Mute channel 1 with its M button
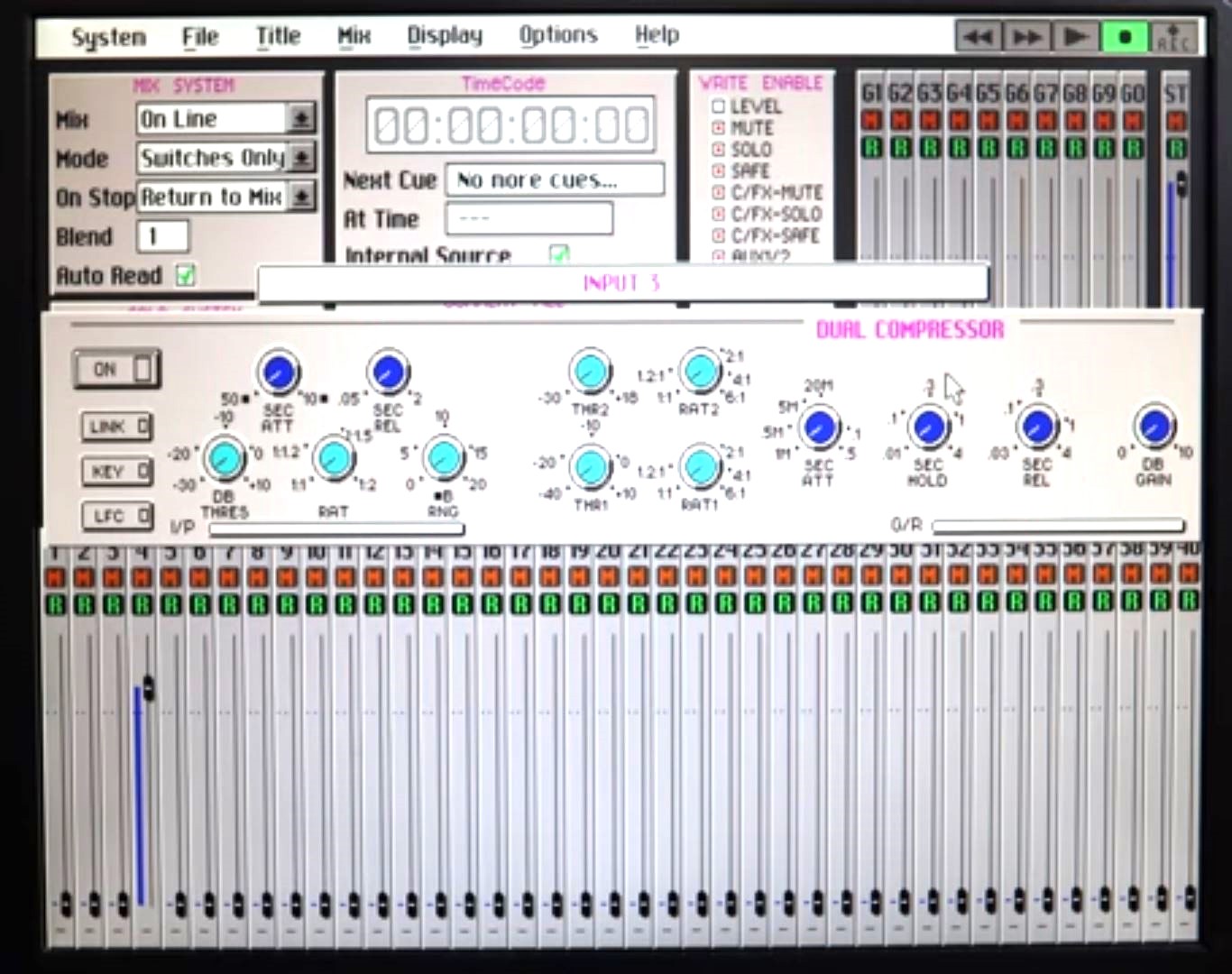The image size is (1232, 974). click(x=55, y=576)
